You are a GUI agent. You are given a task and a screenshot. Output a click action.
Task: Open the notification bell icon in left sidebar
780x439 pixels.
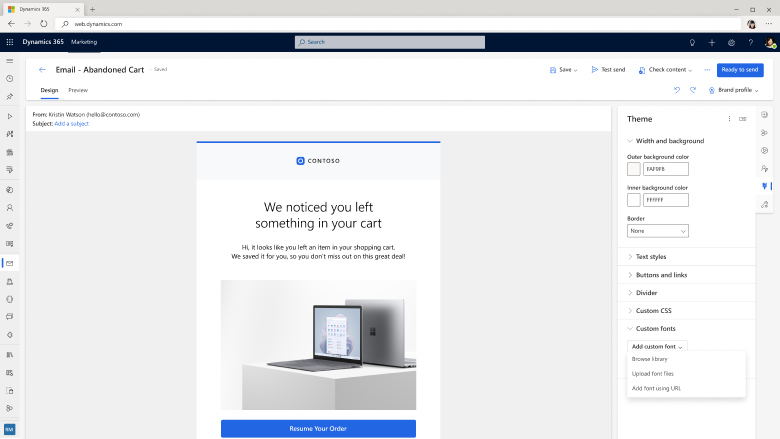[9, 281]
